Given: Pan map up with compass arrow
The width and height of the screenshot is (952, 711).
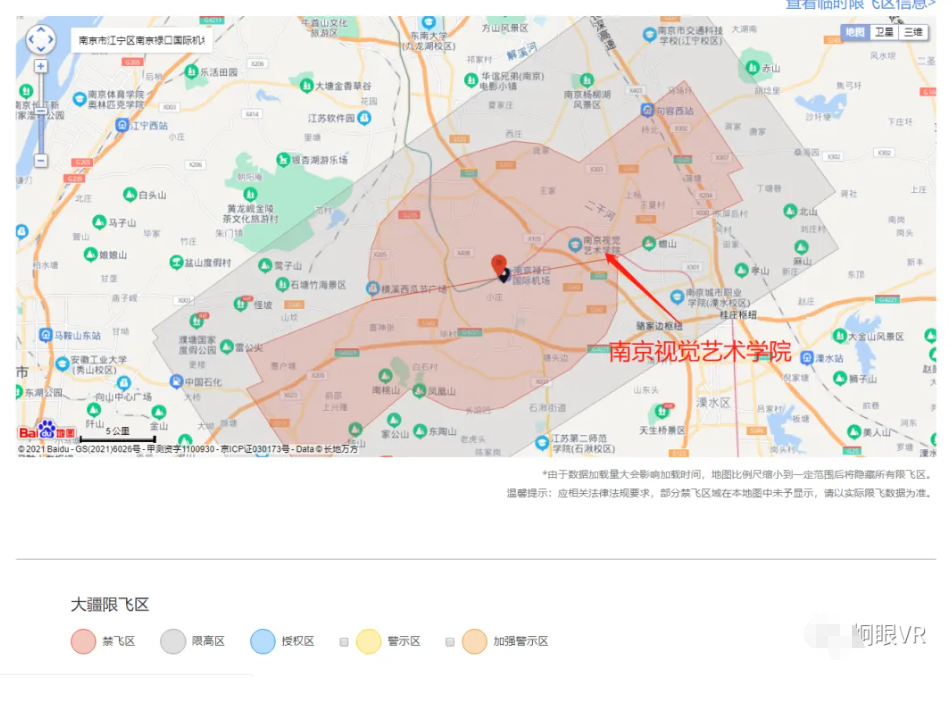Looking at the screenshot, I should (41, 29).
